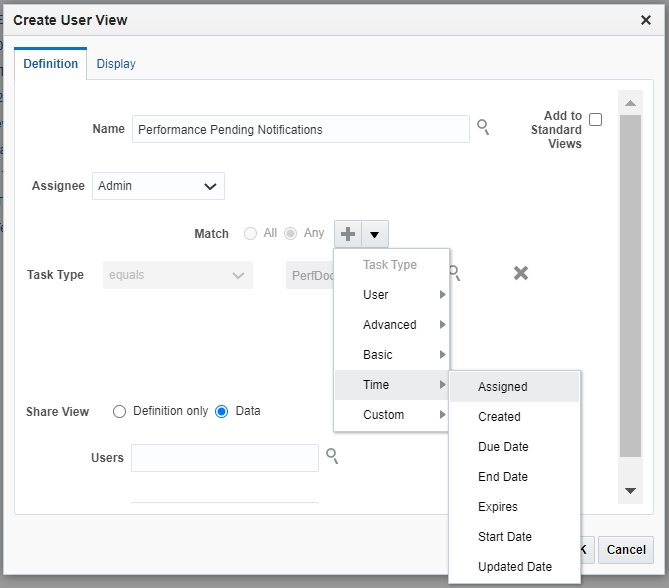Open the search icon next to Users field
Viewport: 669px width, 588px height.
(332, 456)
